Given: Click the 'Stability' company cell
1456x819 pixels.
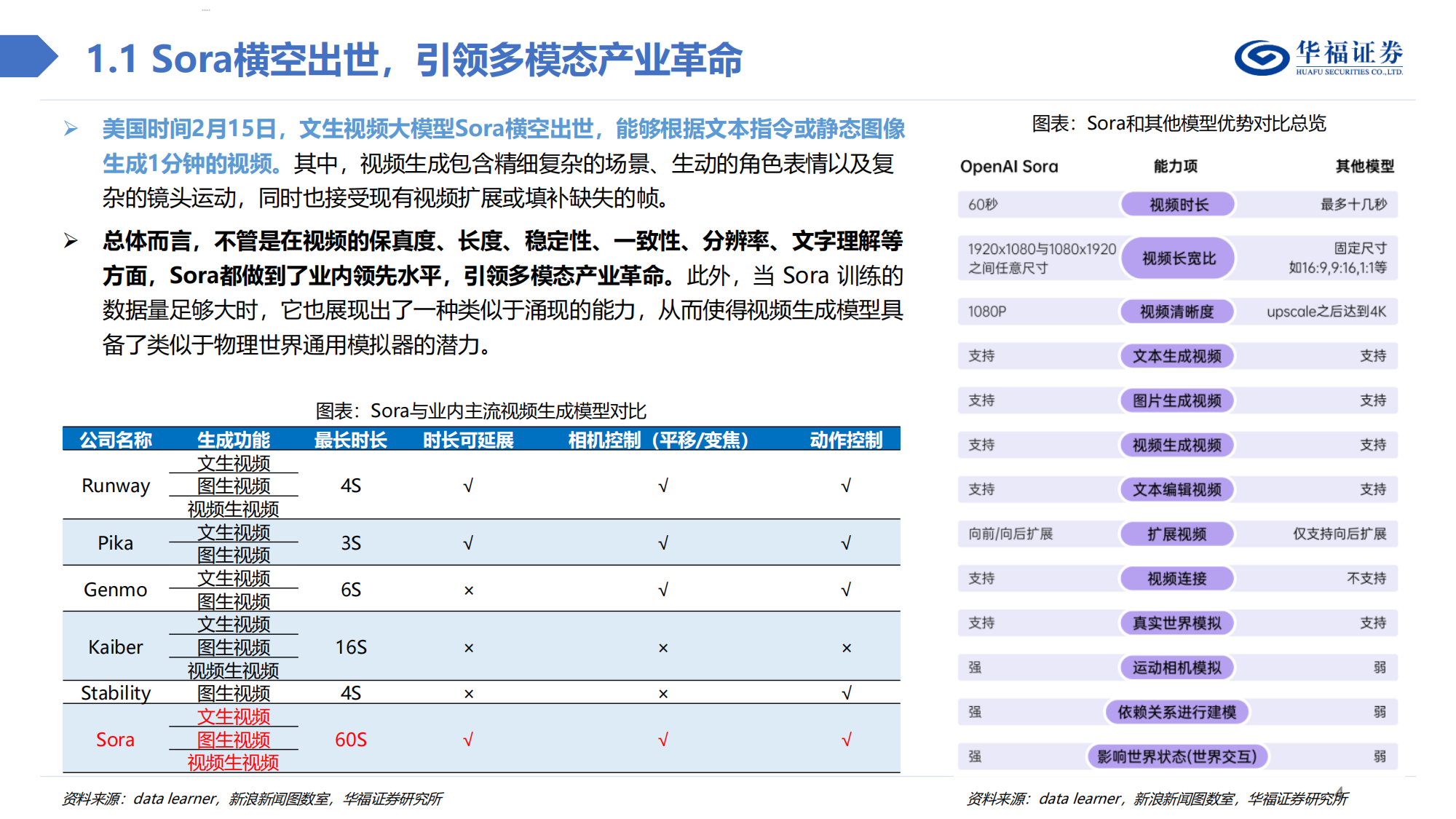Looking at the screenshot, I should (x=116, y=693).
